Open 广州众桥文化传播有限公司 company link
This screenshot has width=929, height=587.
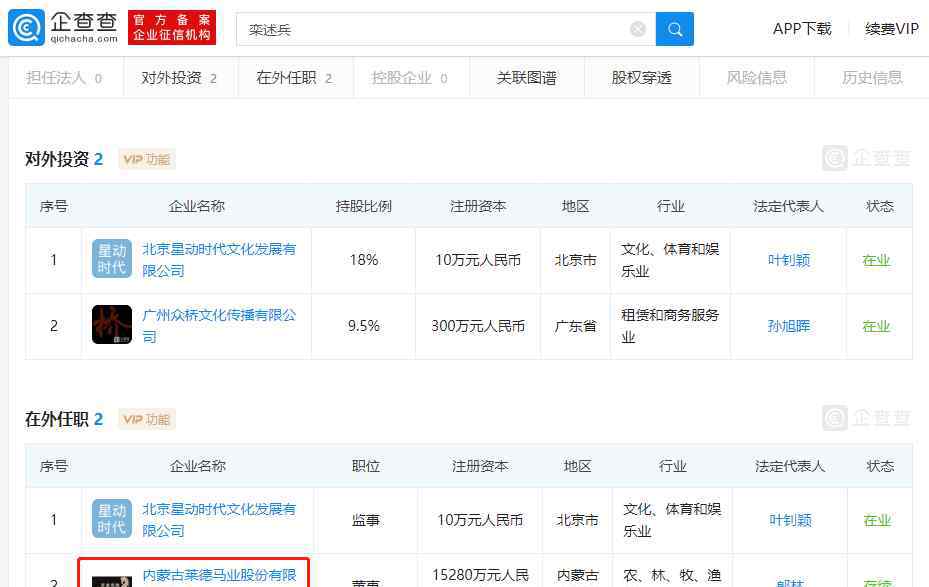pos(219,325)
